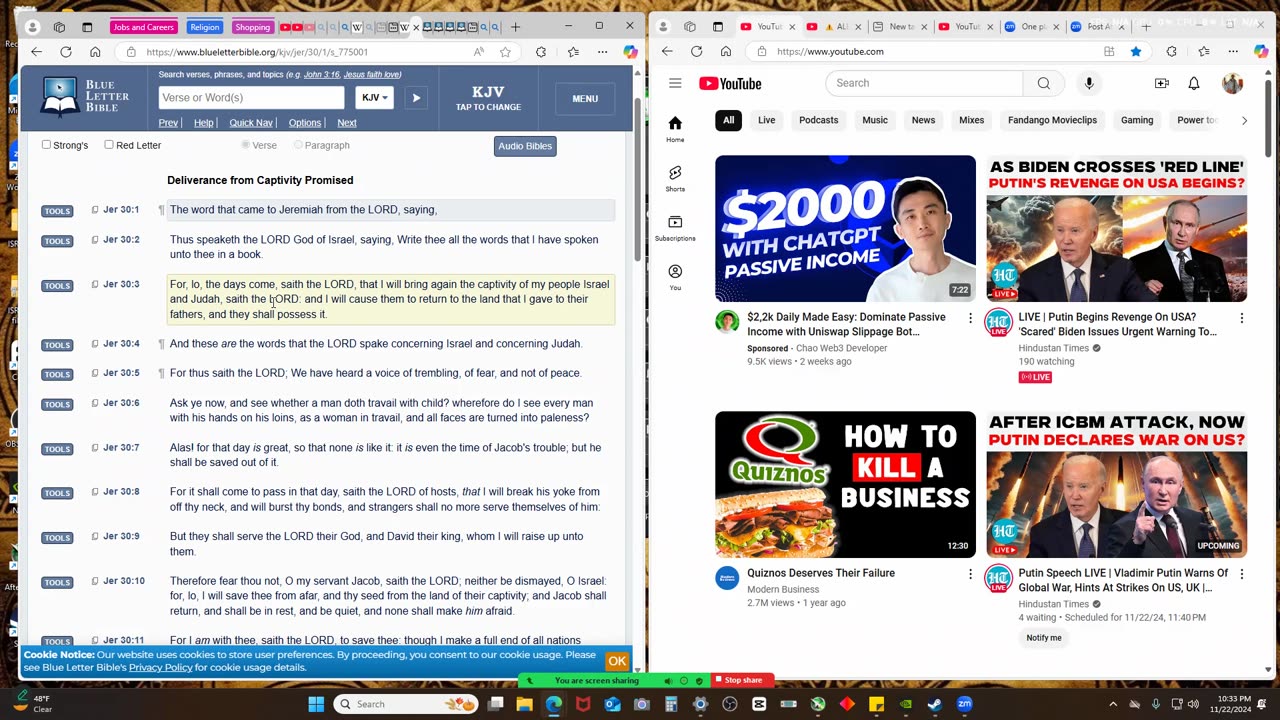The height and width of the screenshot is (720, 1280).
Task: Open YouTube notifications bell
Action: click(1194, 83)
